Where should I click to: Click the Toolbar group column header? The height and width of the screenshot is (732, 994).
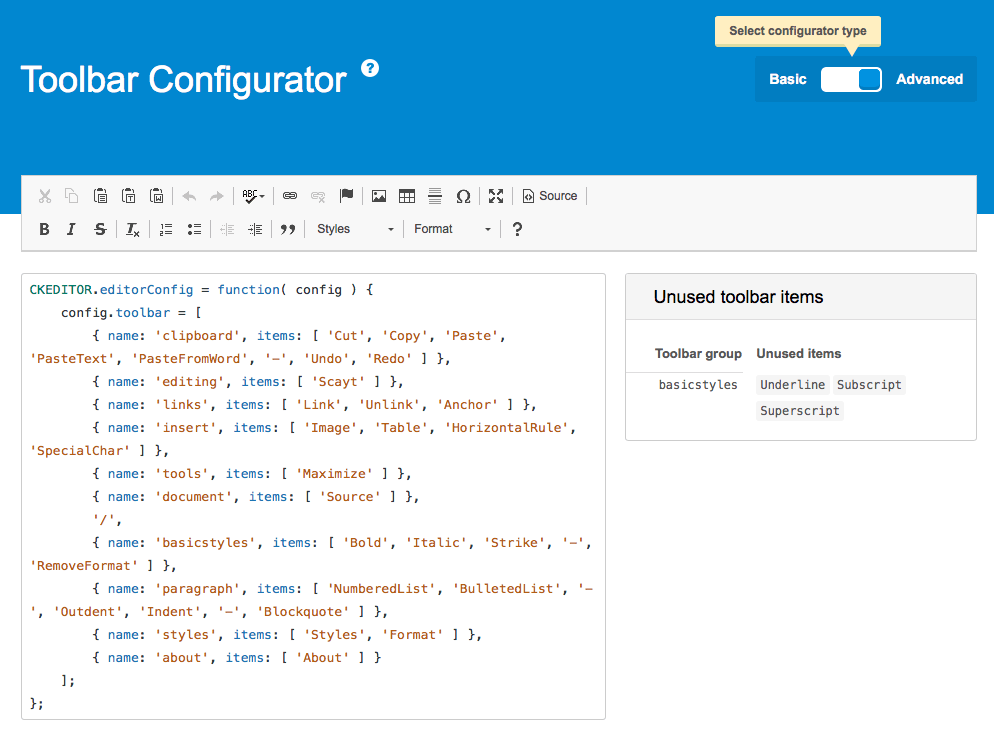tap(698, 354)
